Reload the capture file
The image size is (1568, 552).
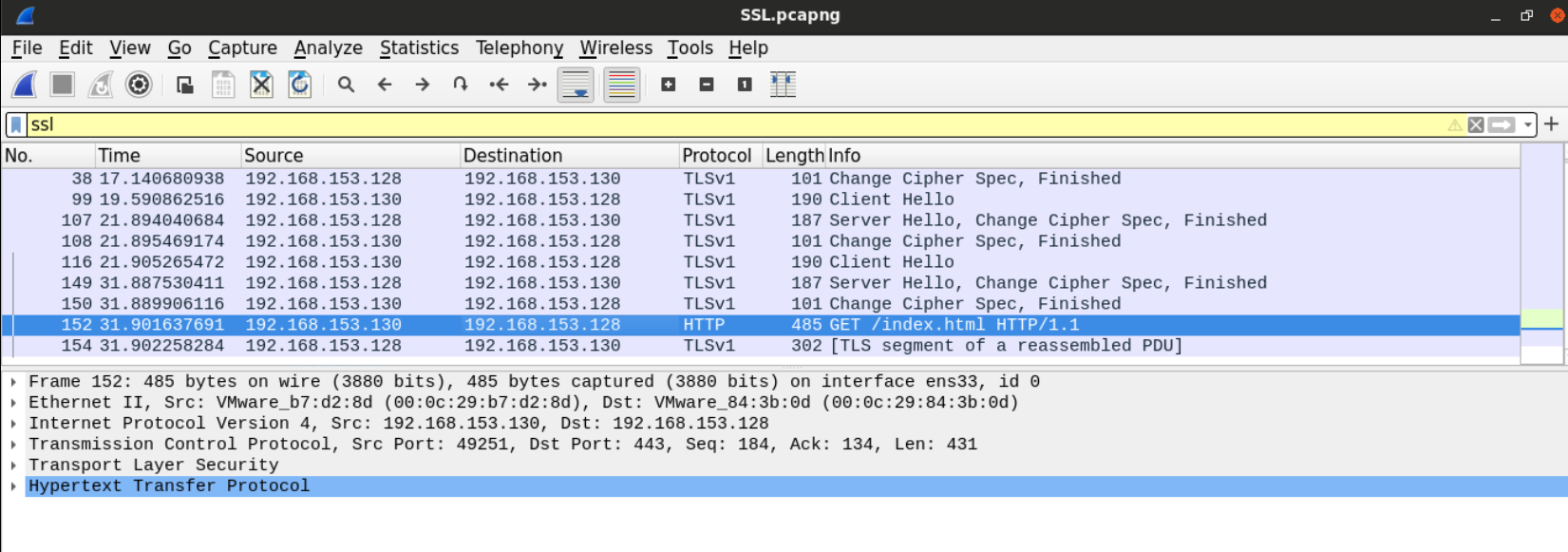click(x=299, y=85)
